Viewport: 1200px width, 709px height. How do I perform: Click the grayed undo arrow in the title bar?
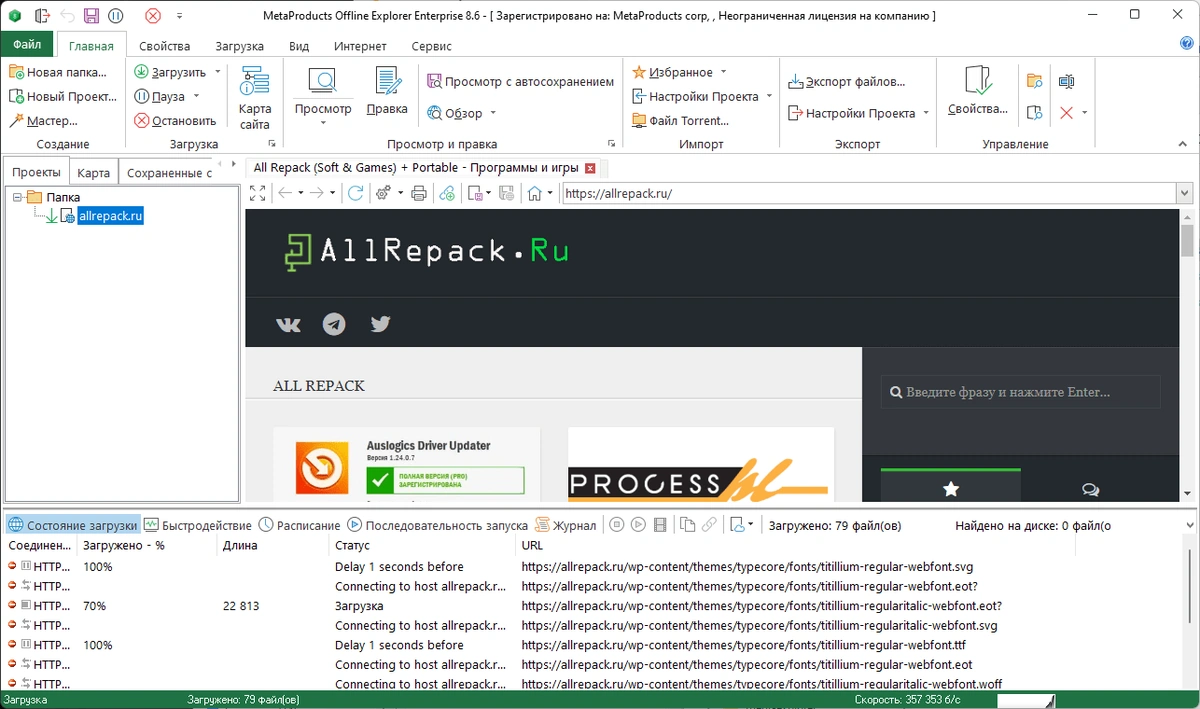67,15
